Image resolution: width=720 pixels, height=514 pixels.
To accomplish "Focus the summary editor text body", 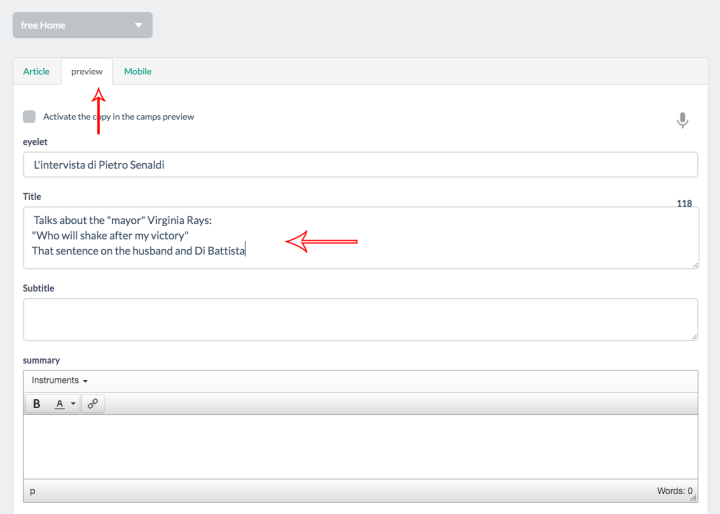I will pos(360,447).
